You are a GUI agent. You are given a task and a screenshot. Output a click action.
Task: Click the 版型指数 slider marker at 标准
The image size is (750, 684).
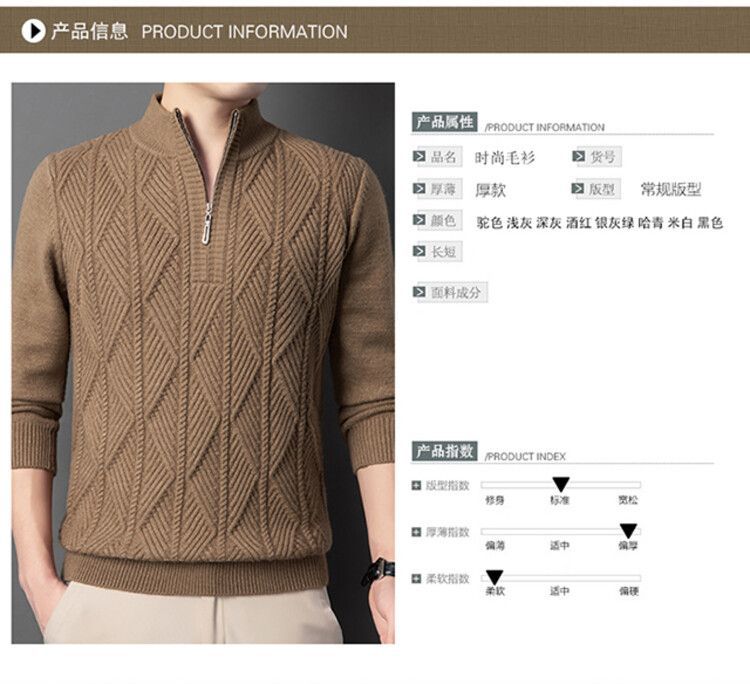point(561,485)
